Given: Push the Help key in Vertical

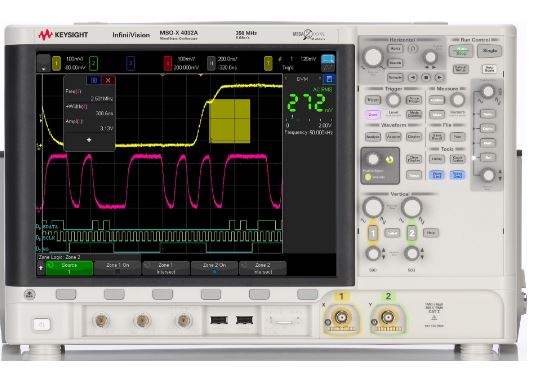Looking at the screenshot, I should tap(431, 234).
